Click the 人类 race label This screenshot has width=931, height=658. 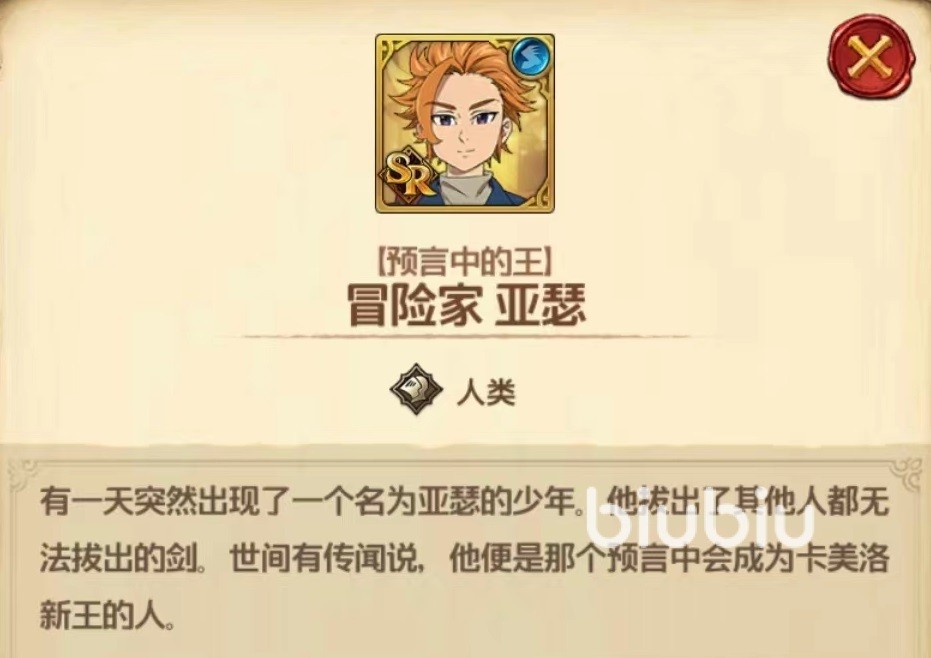tap(486, 392)
